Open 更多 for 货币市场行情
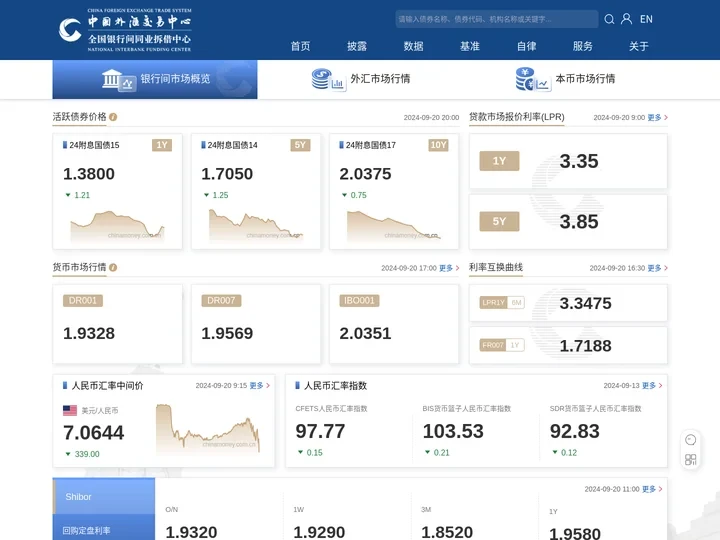Viewport: 720px width, 540px height. (449, 268)
